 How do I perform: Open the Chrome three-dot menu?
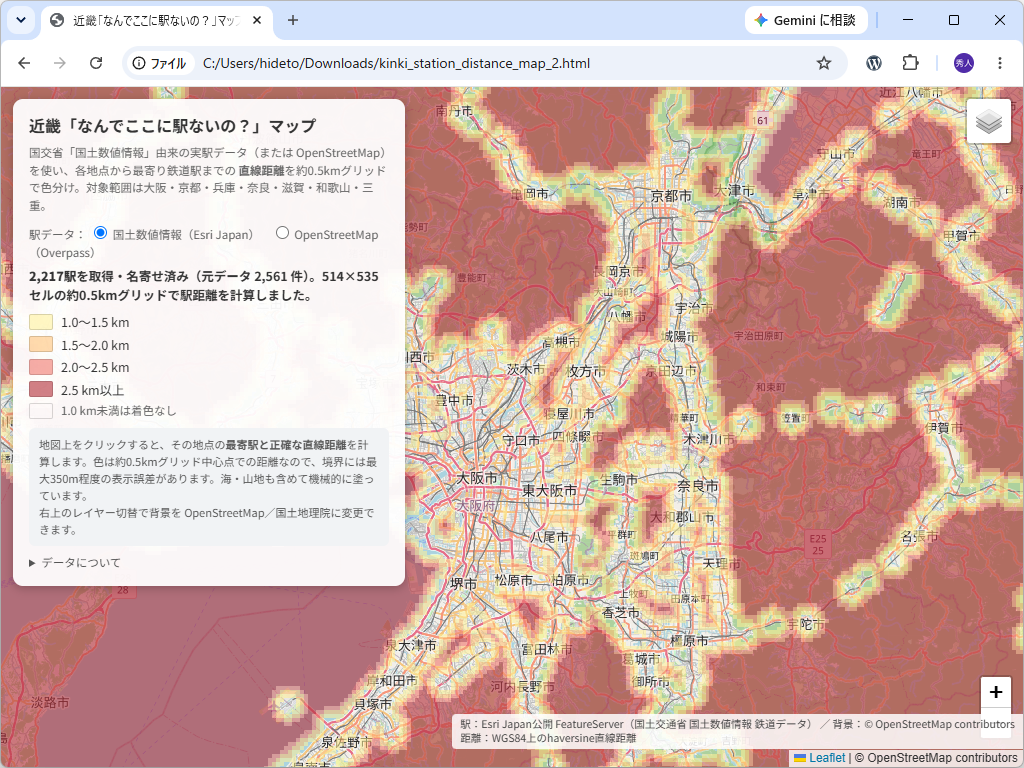[x=1000, y=63]
